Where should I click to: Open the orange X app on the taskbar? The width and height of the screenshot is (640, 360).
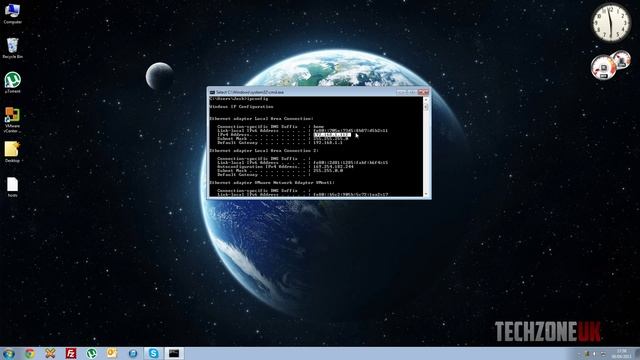point(50,353)
